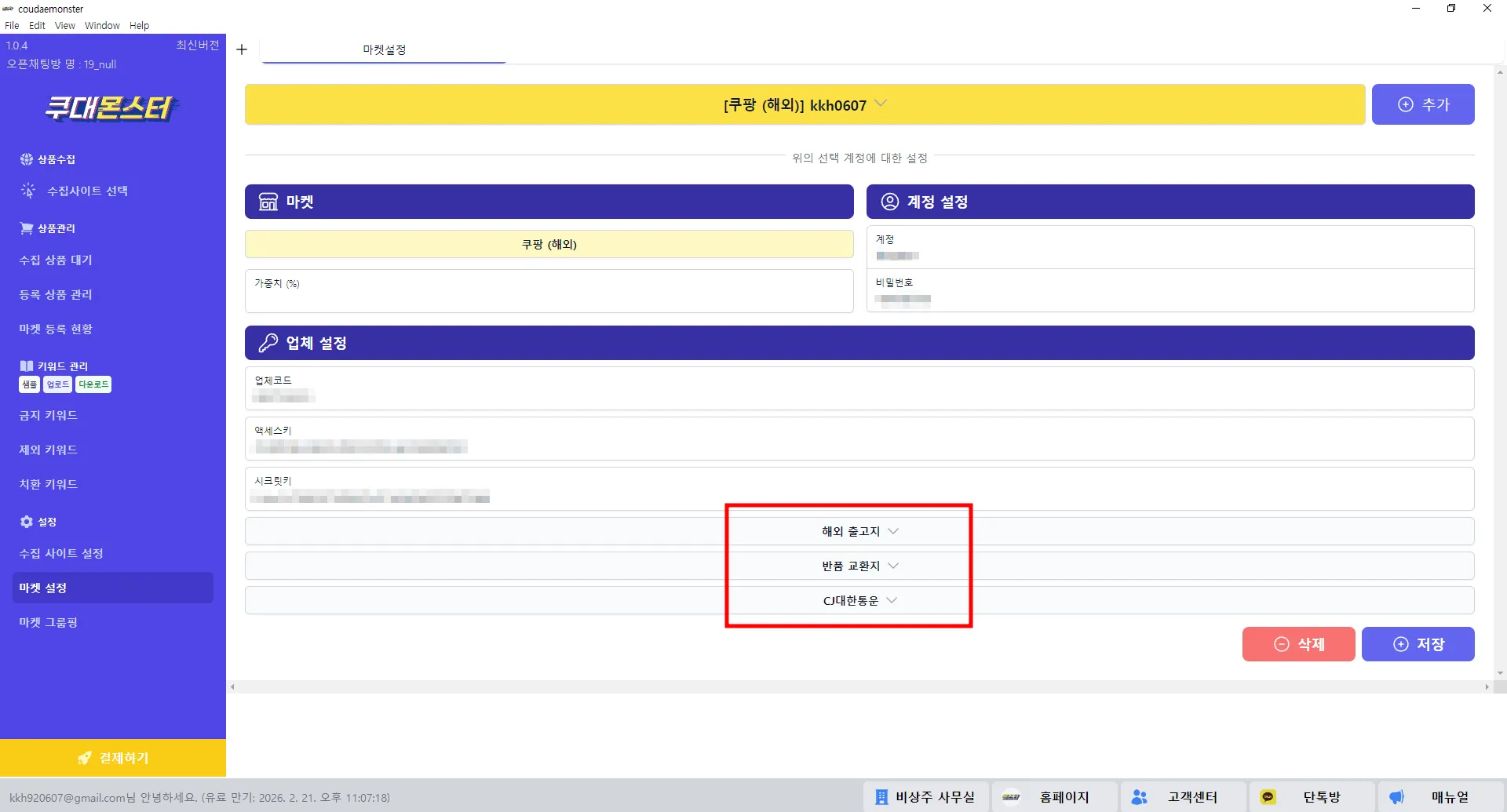Click the user icon in 계정 설정 header
The height and width of the screenshot is (812, 1507).
point(890,202)
